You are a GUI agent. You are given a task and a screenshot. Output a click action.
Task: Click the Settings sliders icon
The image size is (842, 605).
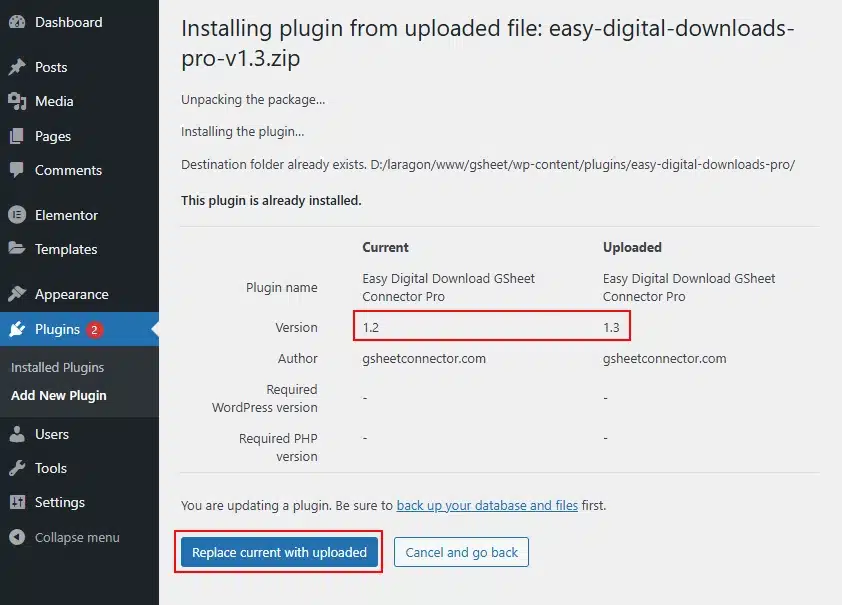(x=17, y=502)
